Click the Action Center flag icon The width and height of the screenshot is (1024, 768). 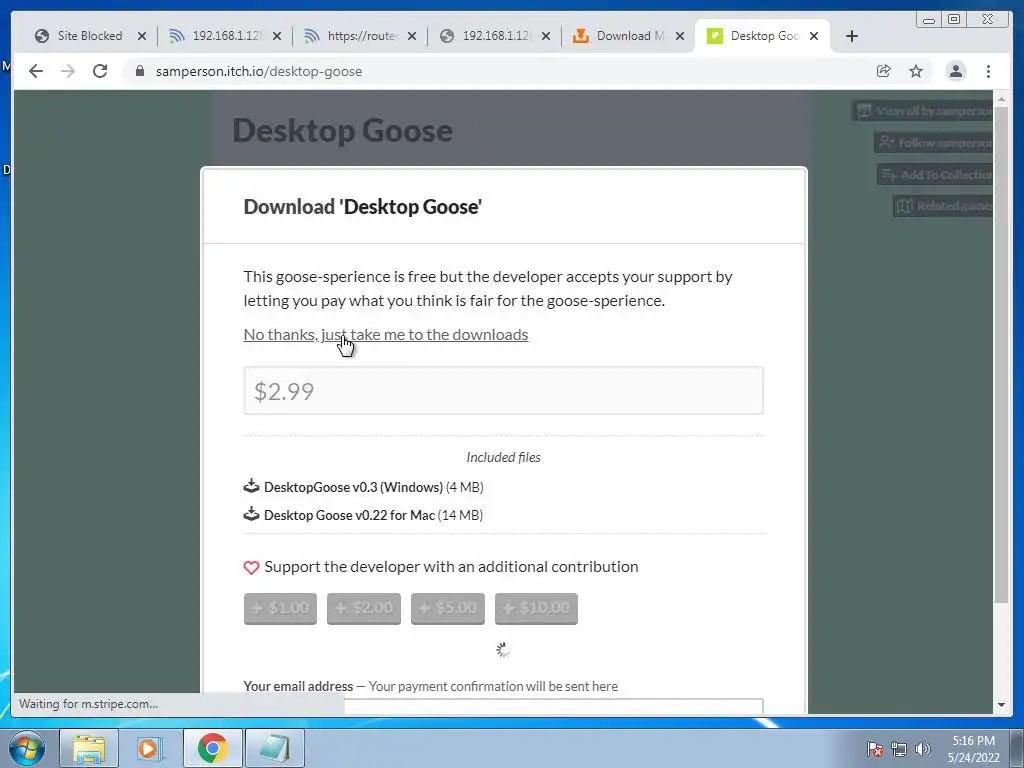point(875,749)
